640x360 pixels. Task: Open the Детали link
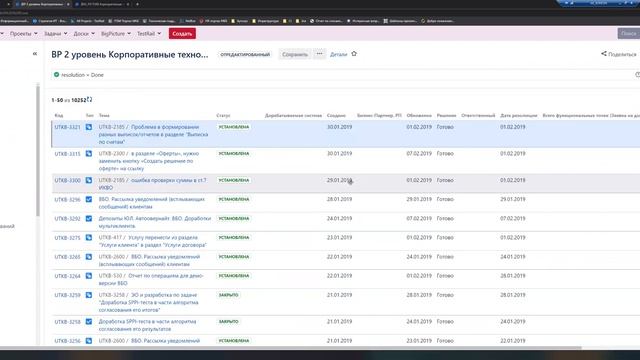[338, 54]
